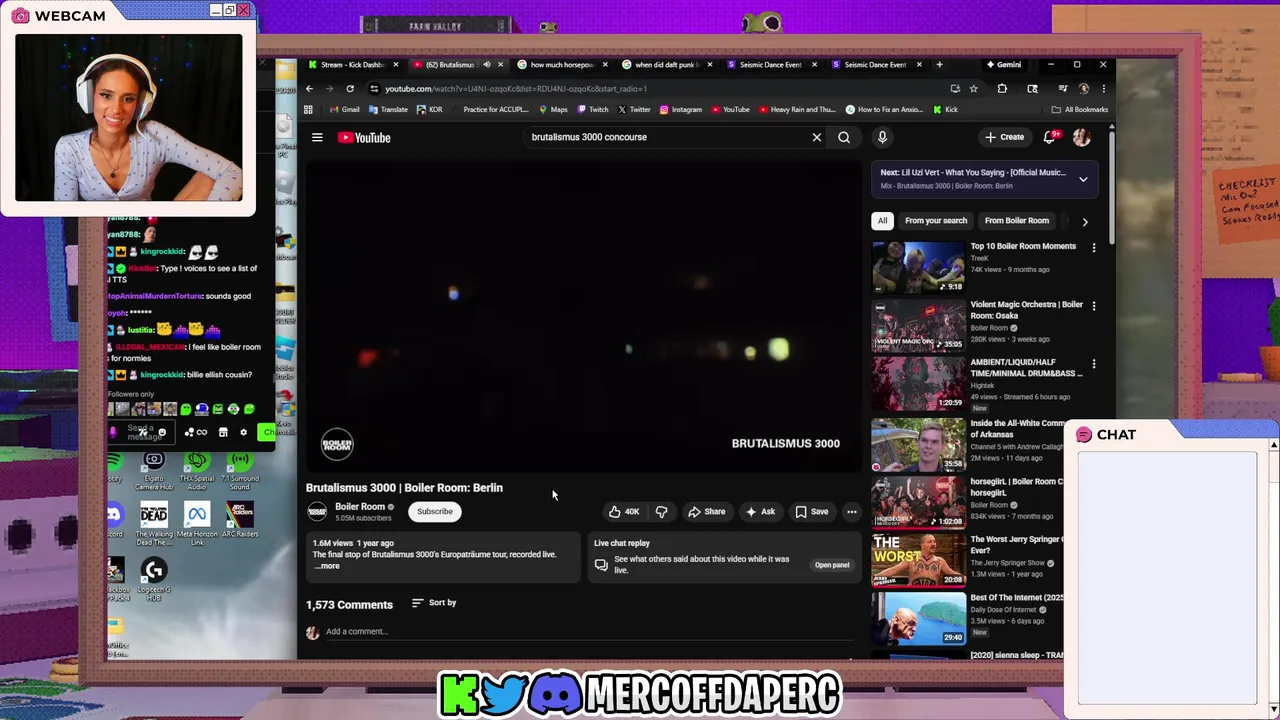Click the YouTube logo
1280x720 pixels.
[364, 138]
